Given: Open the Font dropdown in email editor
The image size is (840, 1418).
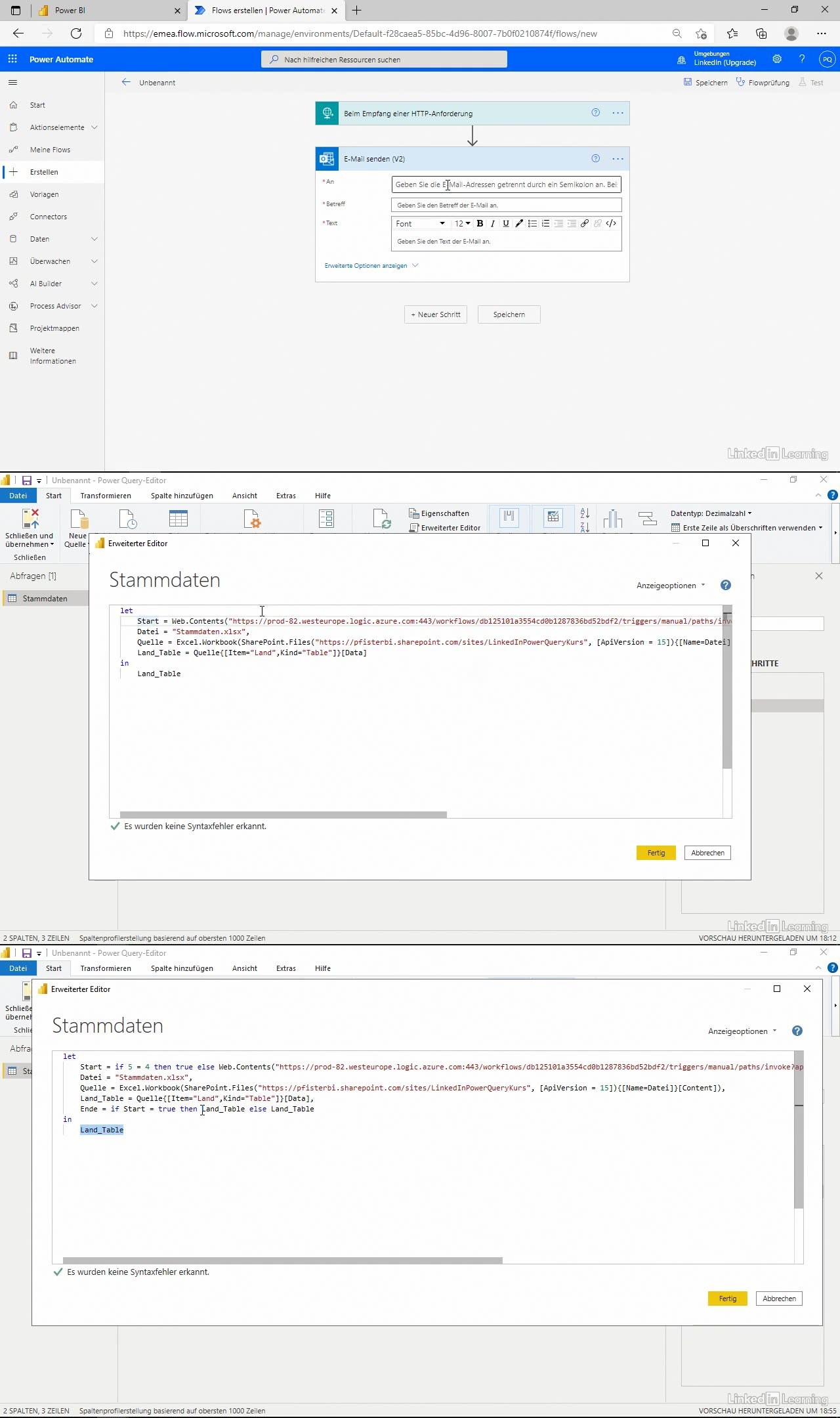Looking at the screenshot, I should pyautogui.click(x=420, y=224).
